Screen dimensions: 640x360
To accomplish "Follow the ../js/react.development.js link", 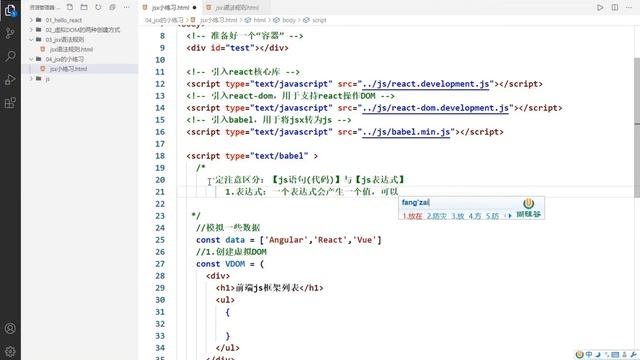I will 426,84.
